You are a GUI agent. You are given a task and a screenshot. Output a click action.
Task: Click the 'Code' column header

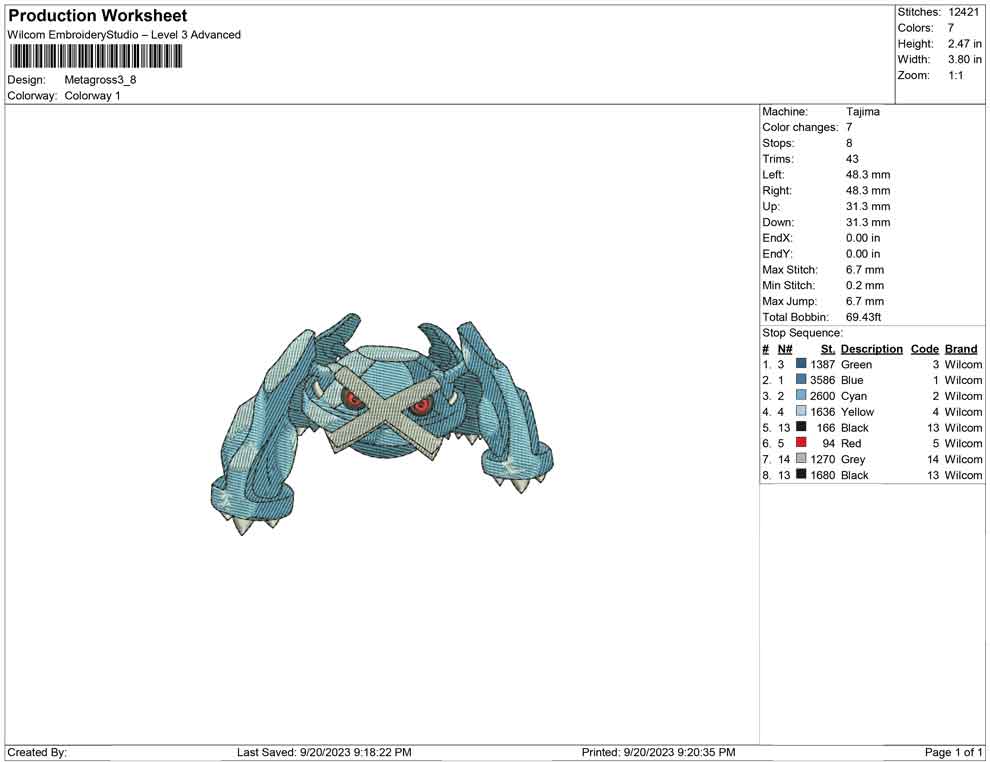click(924, 349)
